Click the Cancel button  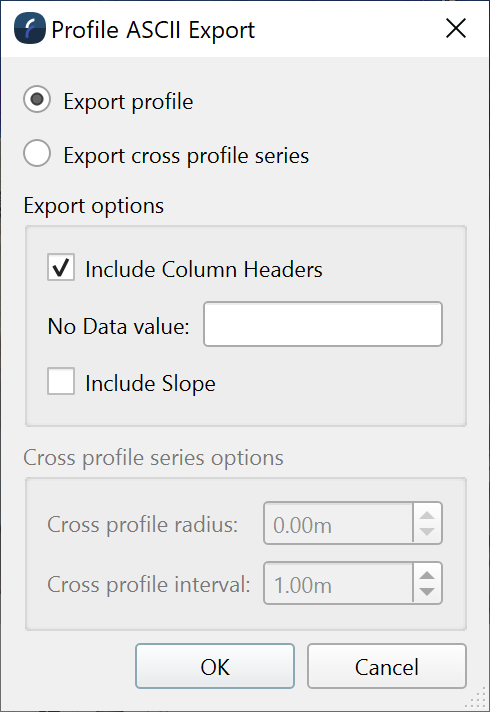click(x=387, y=666)
